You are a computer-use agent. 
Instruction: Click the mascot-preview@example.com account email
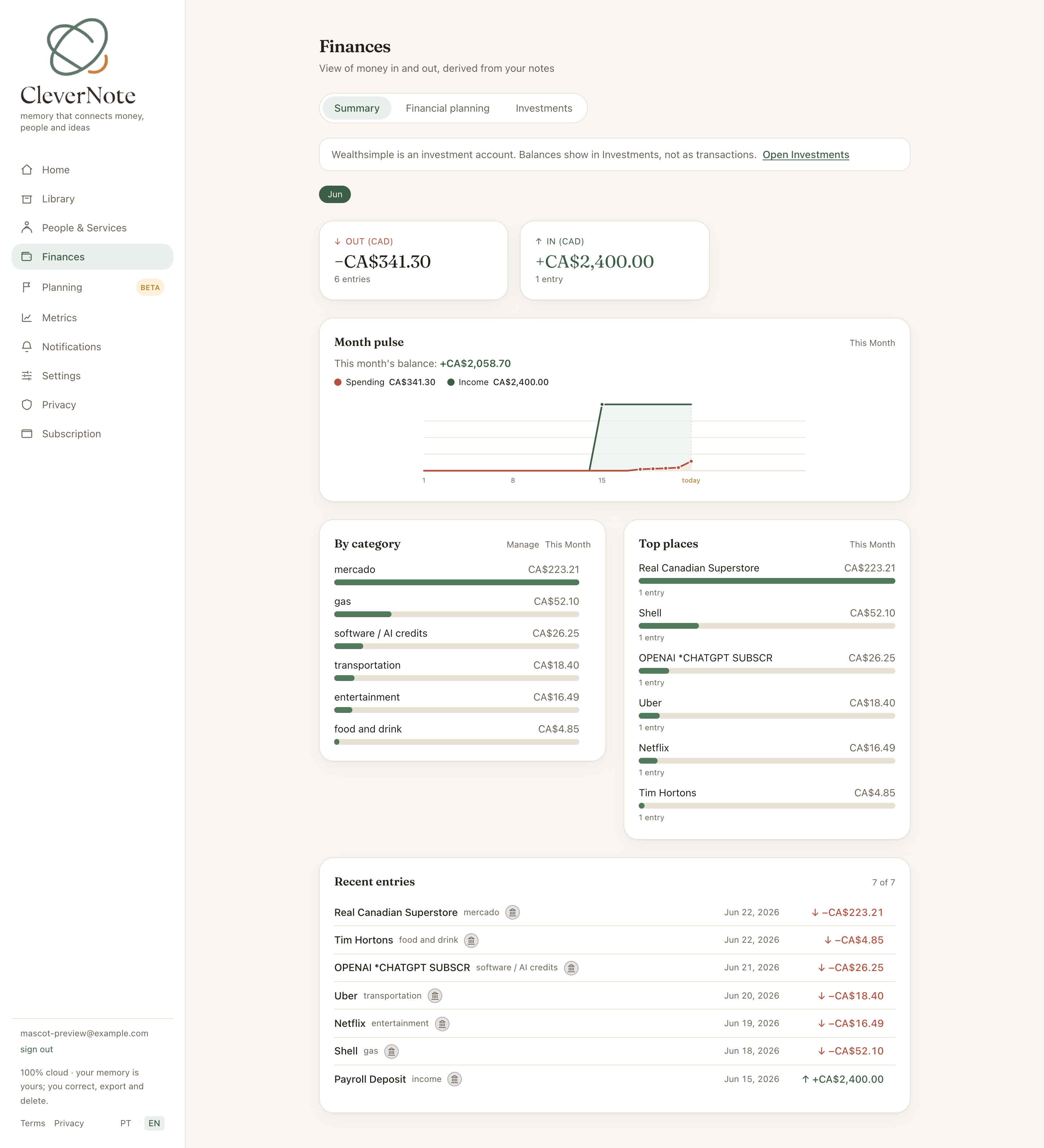pyautogui.click(x=84, y=1033)
